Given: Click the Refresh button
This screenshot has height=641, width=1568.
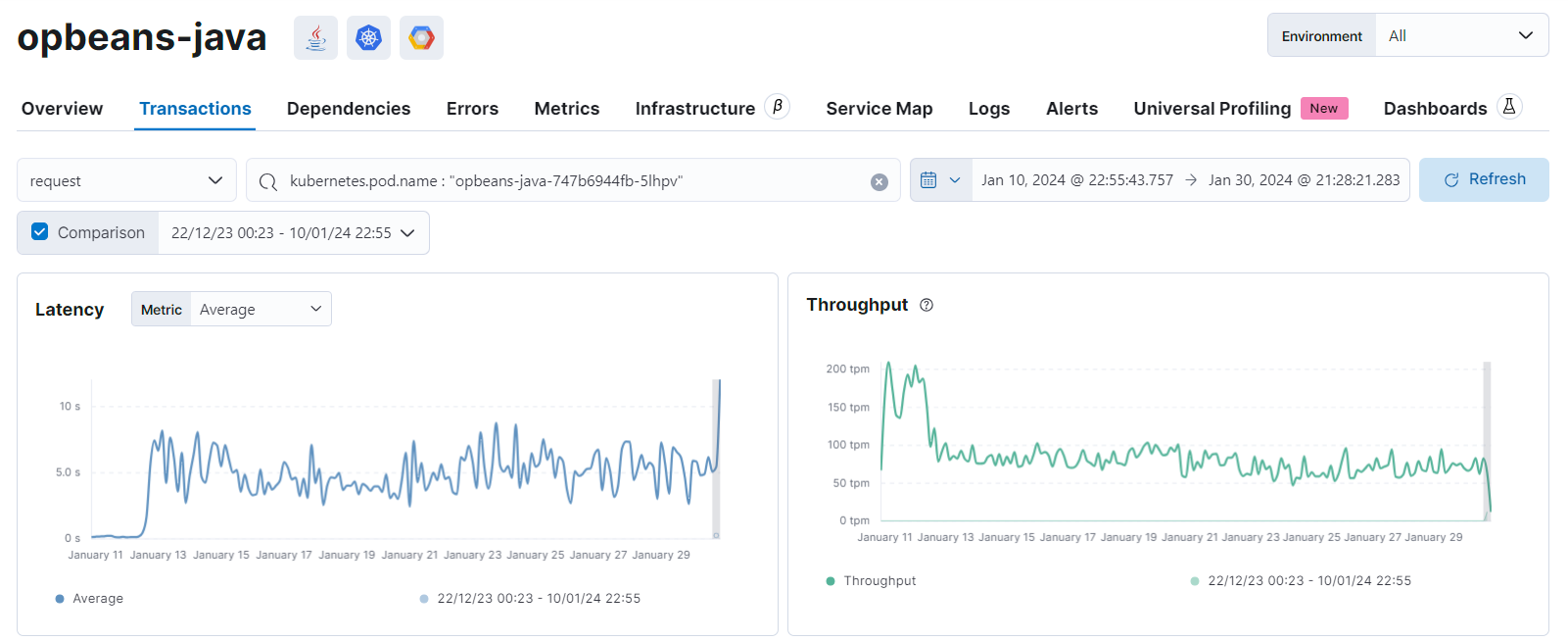Looking at the screenshot, I should (x=1483, y=179).
